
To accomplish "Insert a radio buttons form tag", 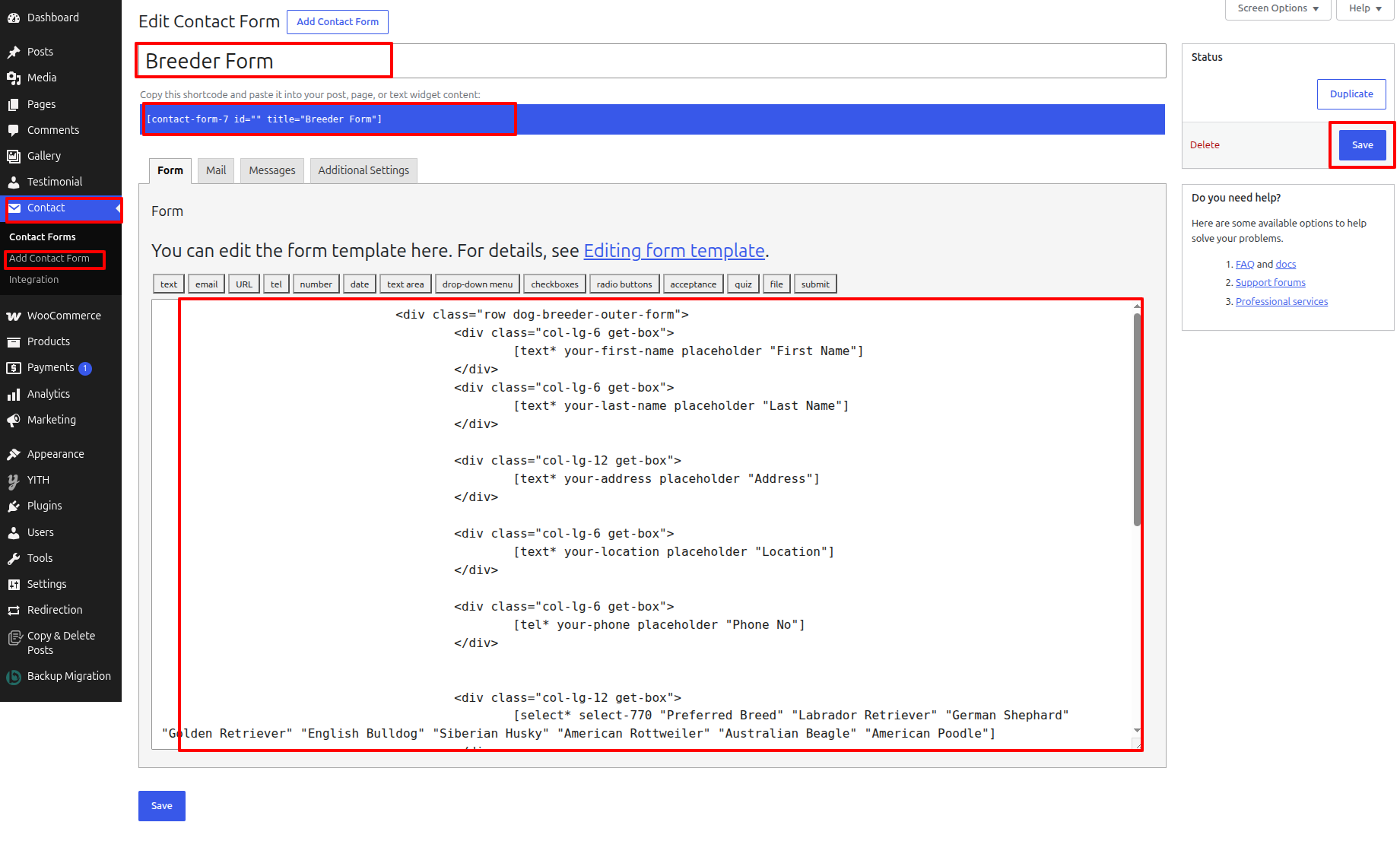I will coord(624,284).
